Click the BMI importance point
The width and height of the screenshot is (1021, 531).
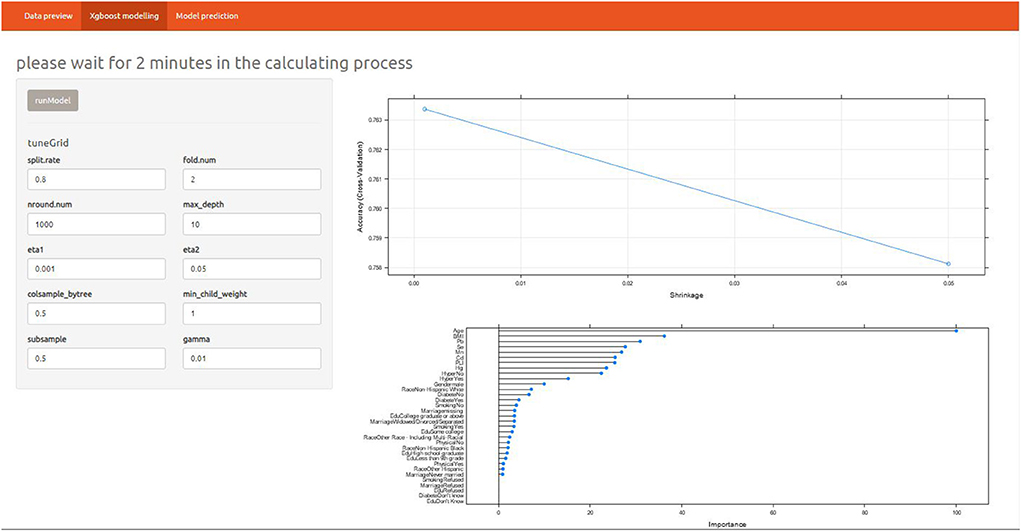(x=664, y=336)
